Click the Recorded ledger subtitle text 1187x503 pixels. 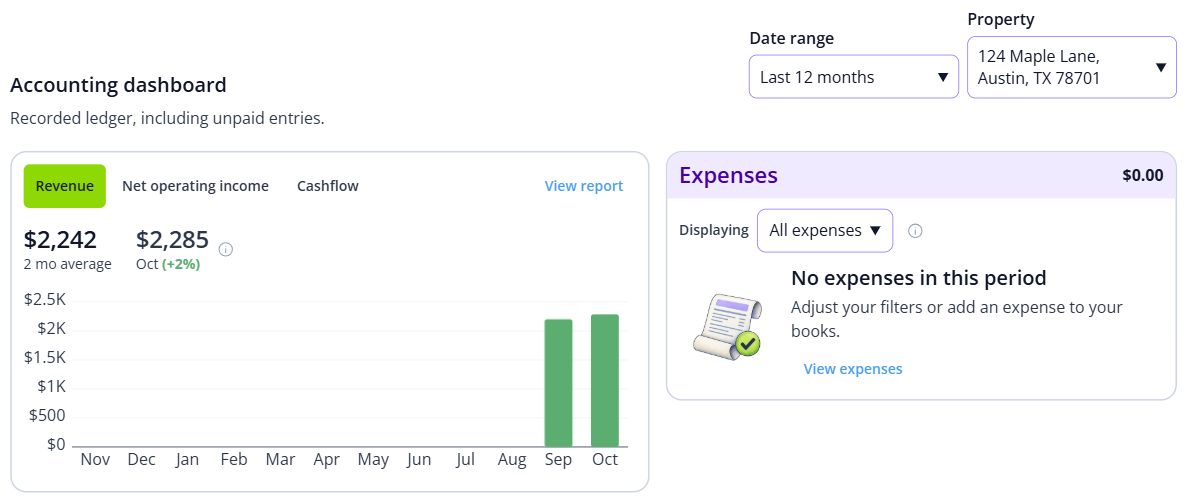pyautogui.click(x=167, y=119)
